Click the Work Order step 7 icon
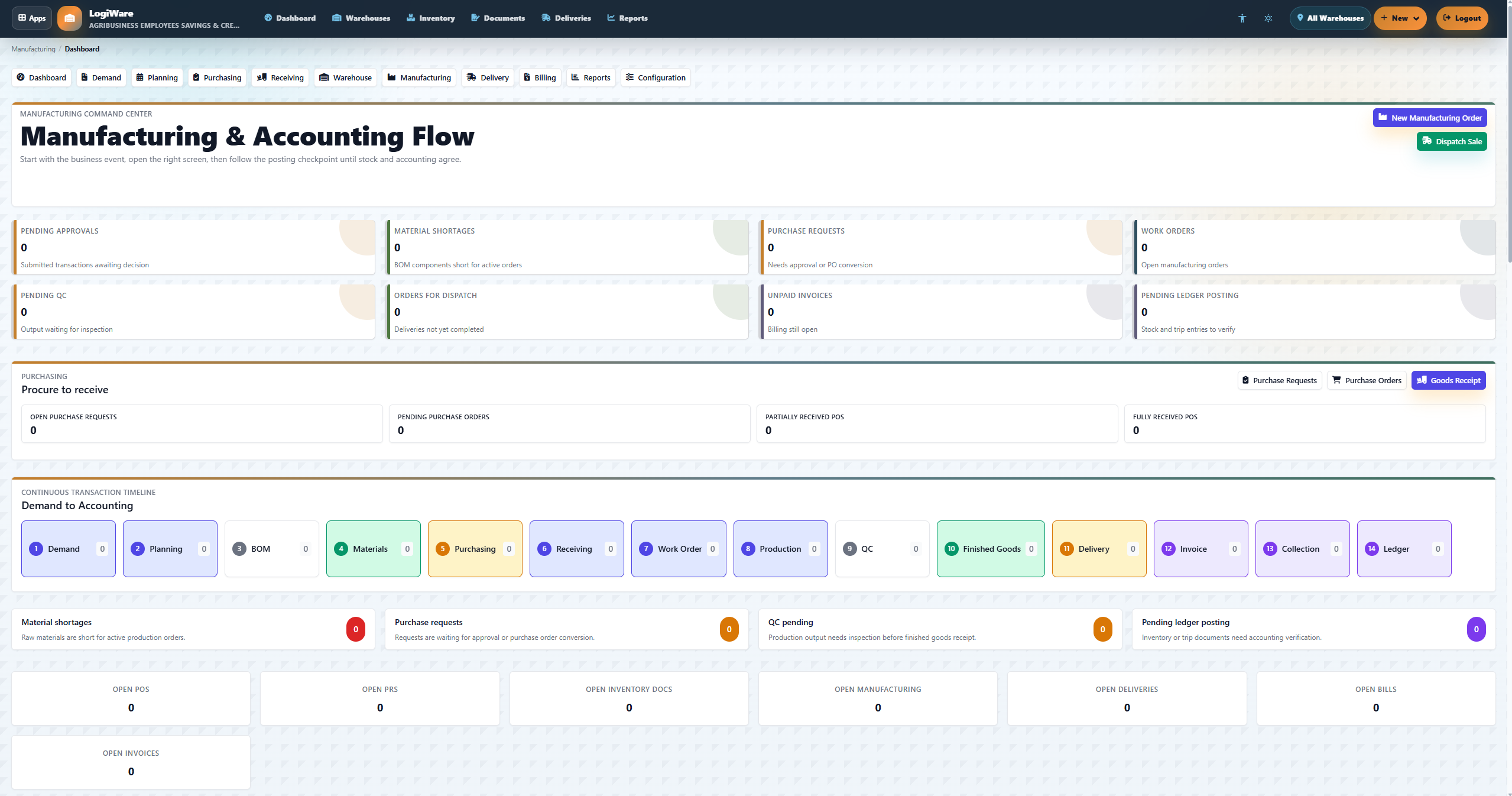The width and height of the screenshot is (1512, 796). click(x=646, y=549)
